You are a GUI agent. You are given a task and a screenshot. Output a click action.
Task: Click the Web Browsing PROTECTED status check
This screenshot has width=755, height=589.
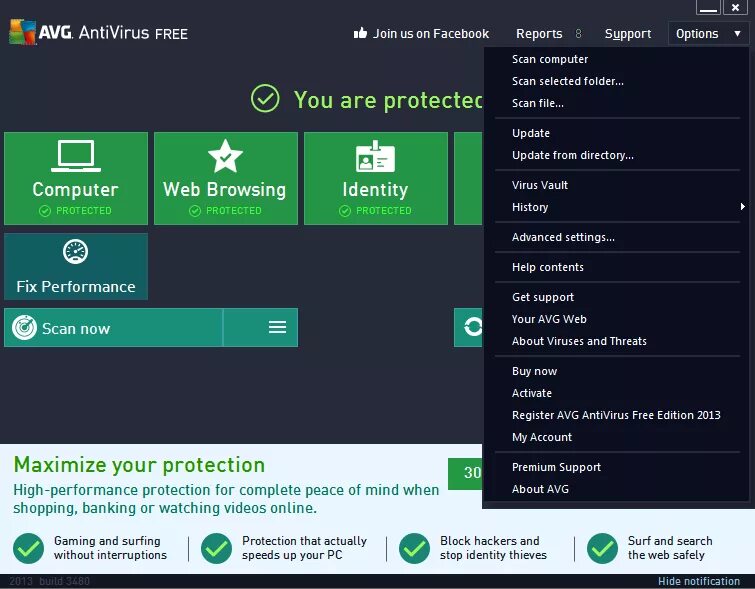tap(195, 211)
